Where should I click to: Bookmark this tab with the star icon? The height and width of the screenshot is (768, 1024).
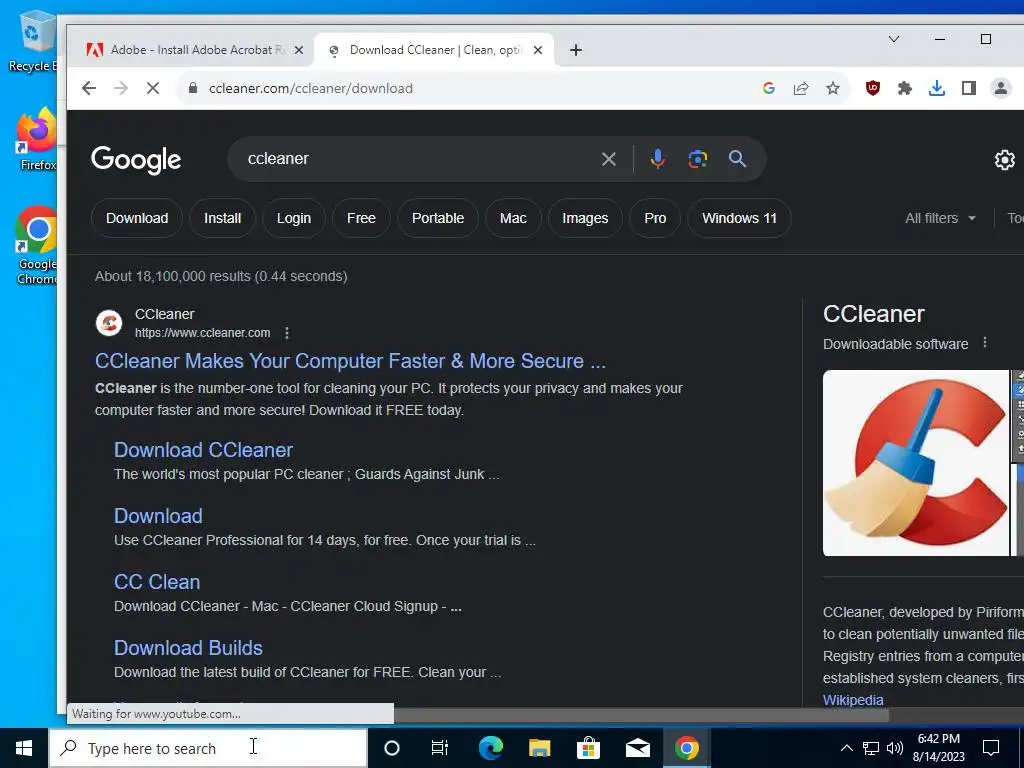click(x=833, y=88)
